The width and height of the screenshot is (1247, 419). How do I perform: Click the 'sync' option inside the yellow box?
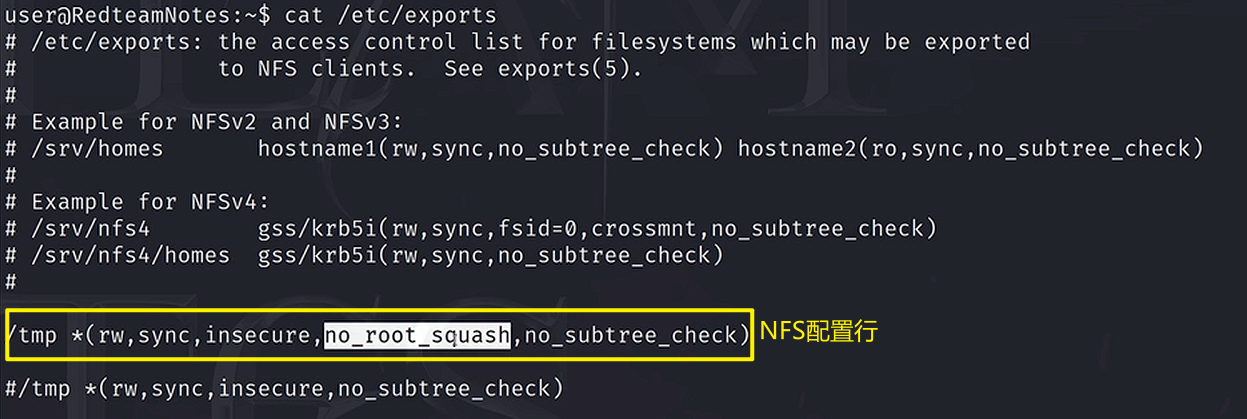pyautogui.click(x=164, y=336)
